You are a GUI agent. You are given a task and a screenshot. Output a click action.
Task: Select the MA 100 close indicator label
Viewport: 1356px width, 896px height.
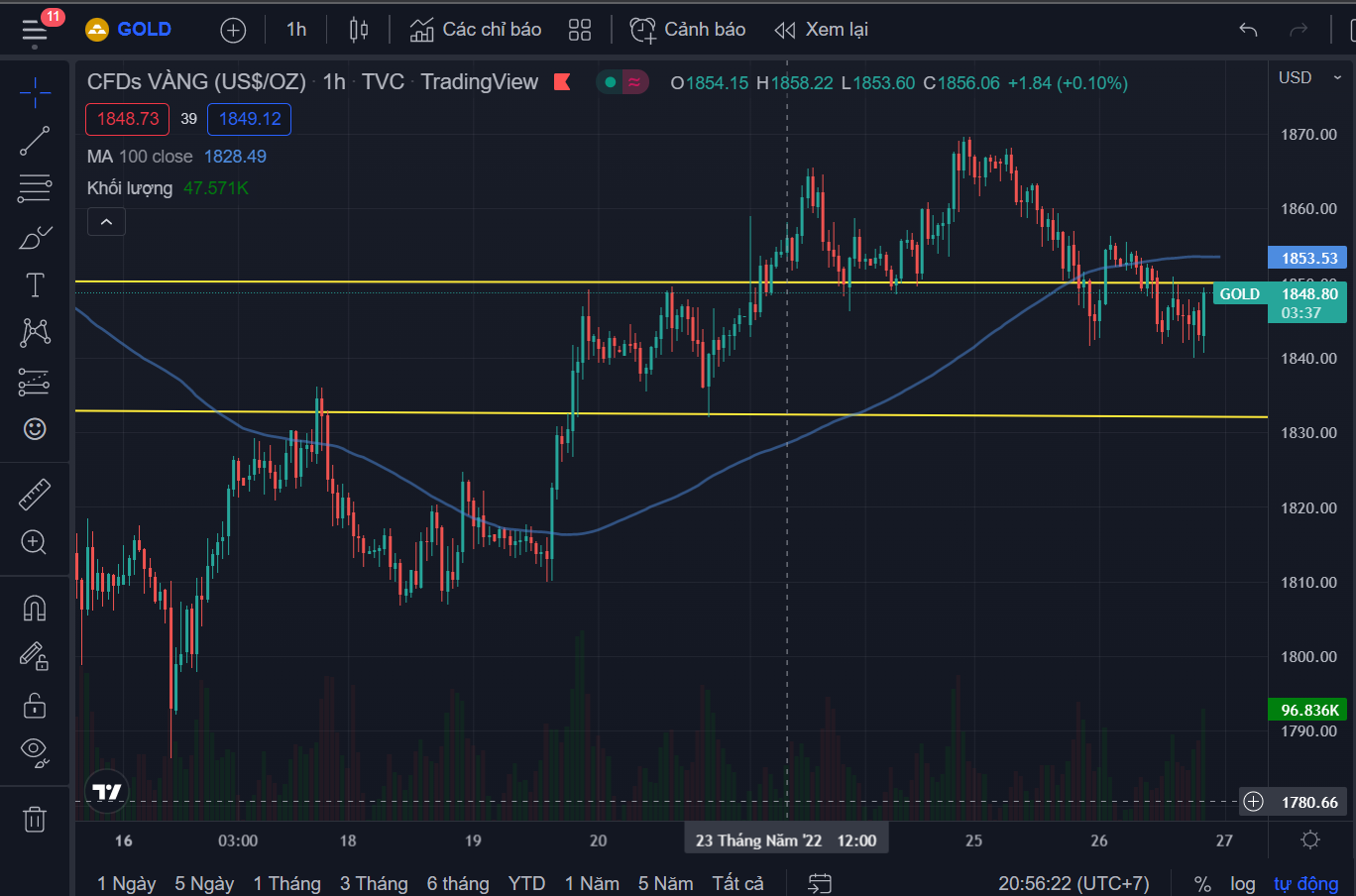click(x=140, y=157)
